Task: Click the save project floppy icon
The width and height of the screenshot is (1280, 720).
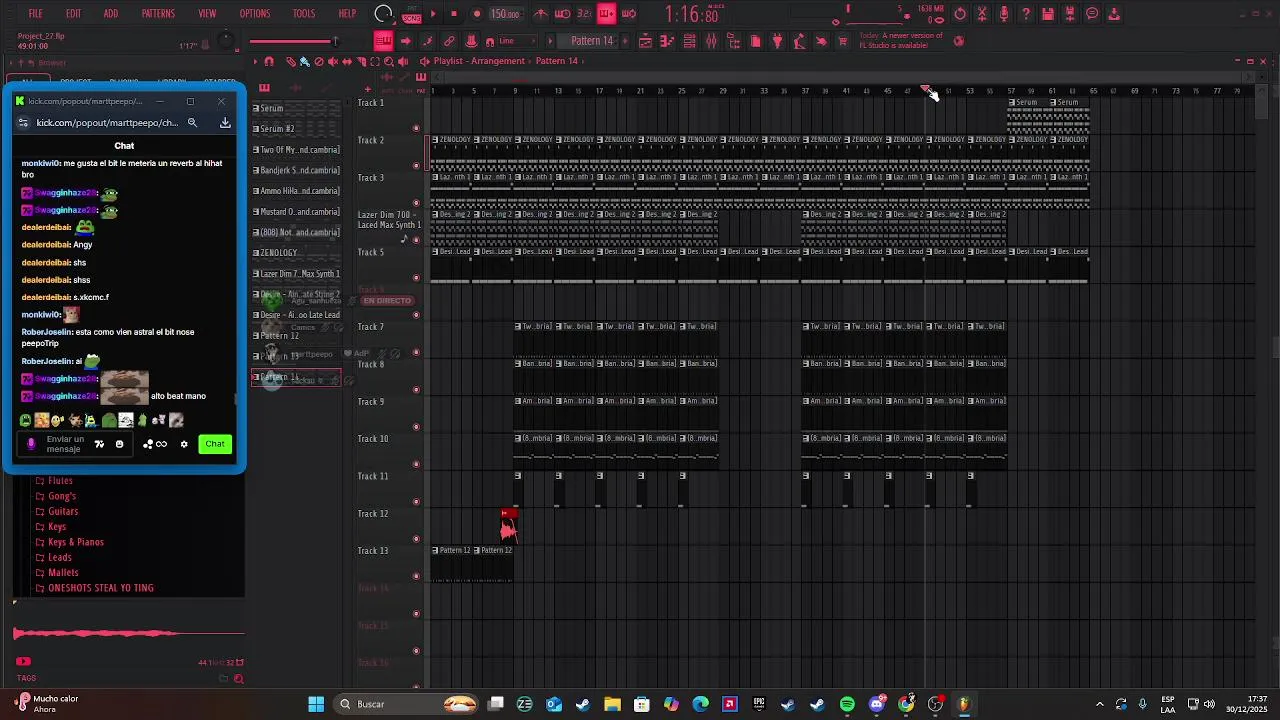Action: click(x=1046, y=14)
